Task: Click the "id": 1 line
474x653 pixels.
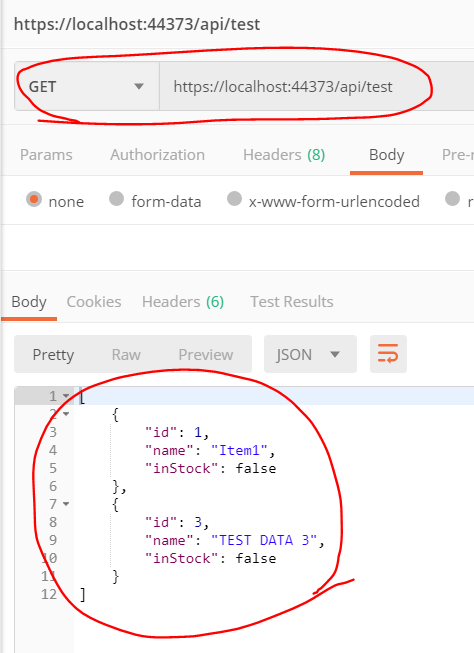Action: (177, 432)
